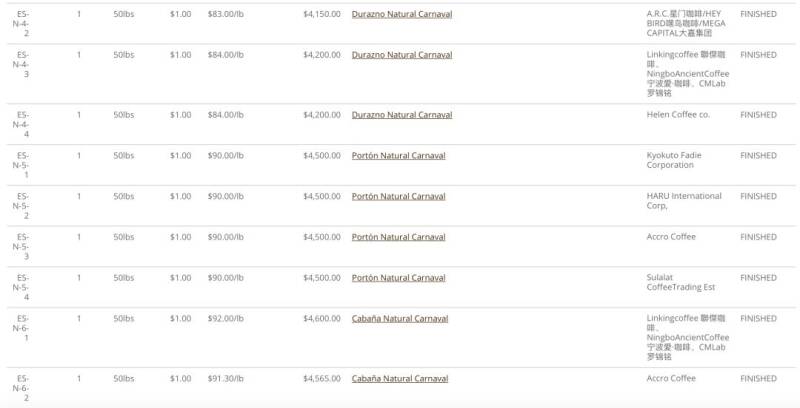The width and height of the screenshot is (800, 408).
Task: Open Durazno Natural Carnaval link for ES-N-4-2
Action: (402, 14)
